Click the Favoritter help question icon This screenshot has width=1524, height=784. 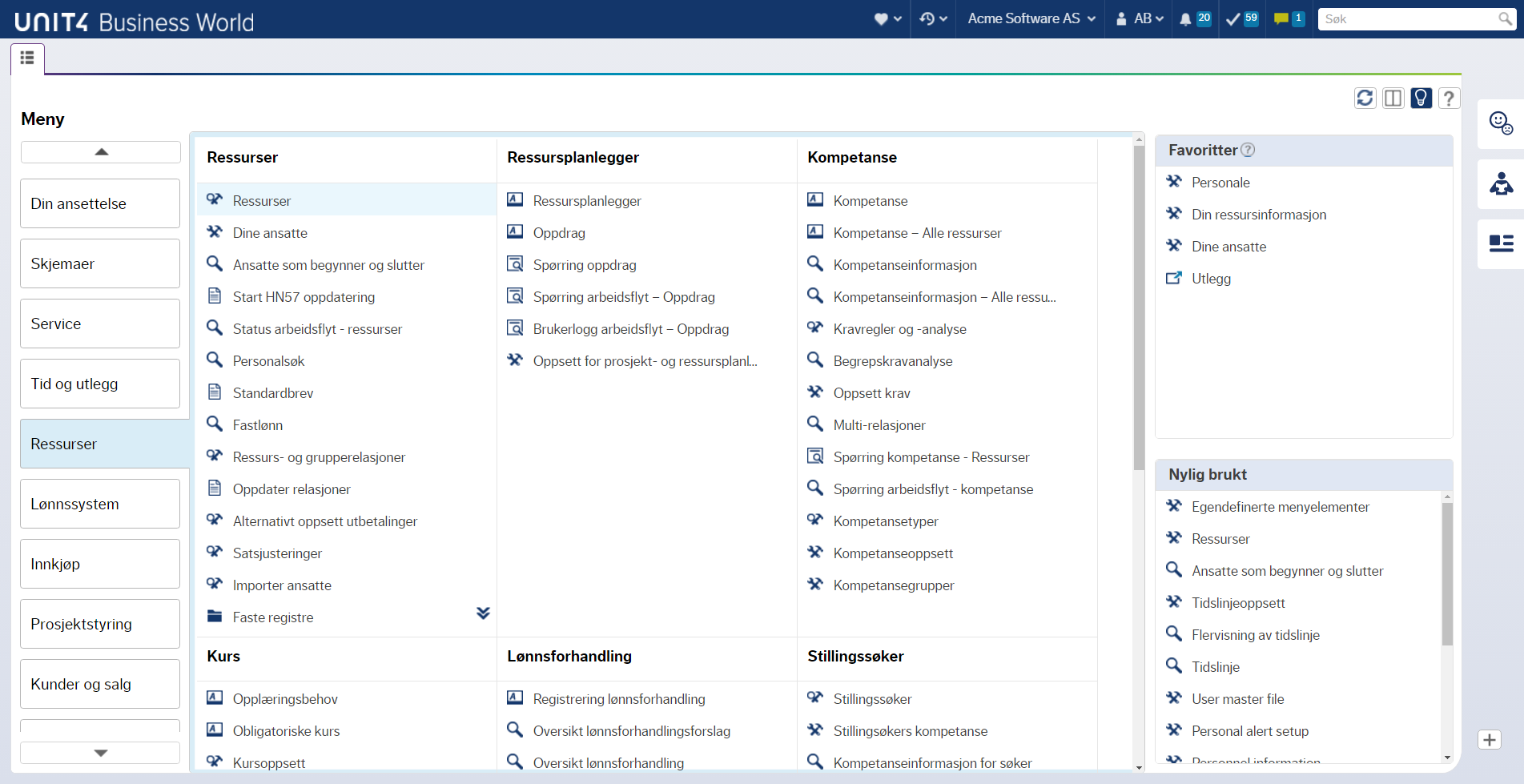(x=1248, y=150)
